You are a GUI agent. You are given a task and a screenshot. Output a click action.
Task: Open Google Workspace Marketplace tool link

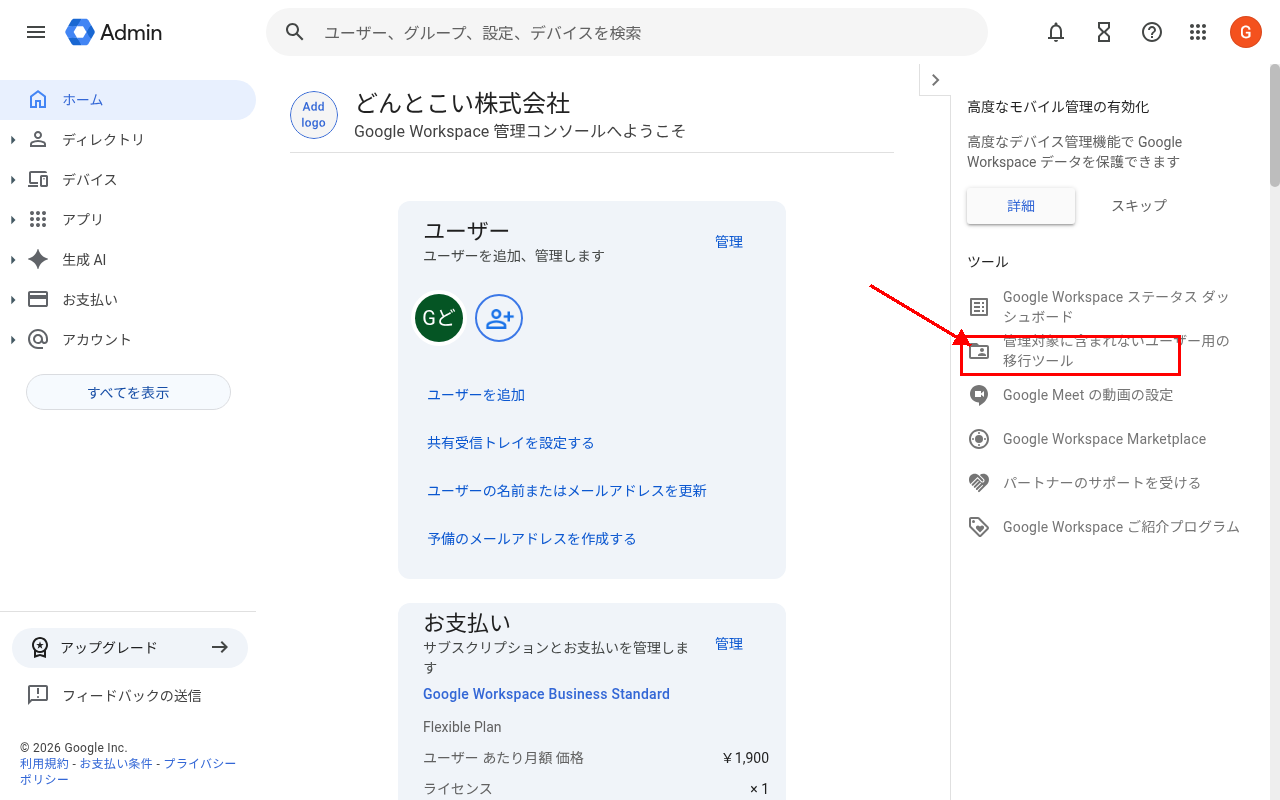[x=1104, y=439]
